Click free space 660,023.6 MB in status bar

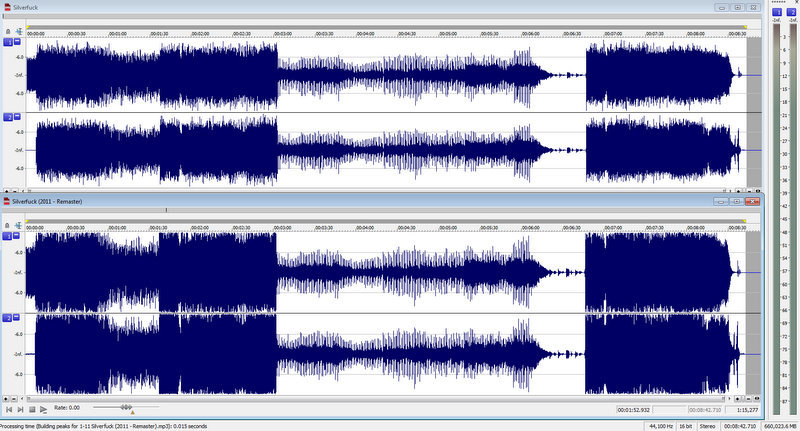click(x=780, y=426)
